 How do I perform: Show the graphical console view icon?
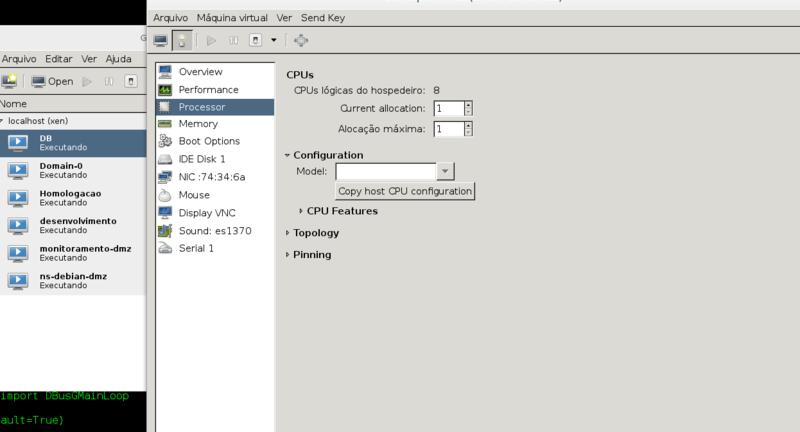pos(161,40)
